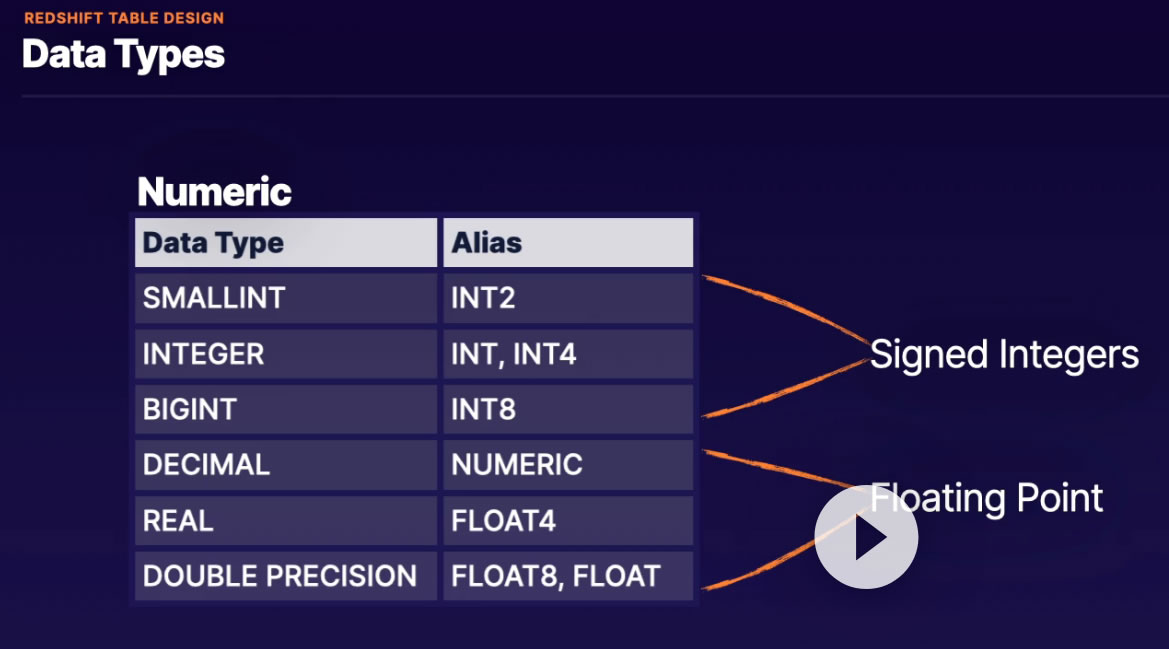Click the Data Type column header

[286, 243]
